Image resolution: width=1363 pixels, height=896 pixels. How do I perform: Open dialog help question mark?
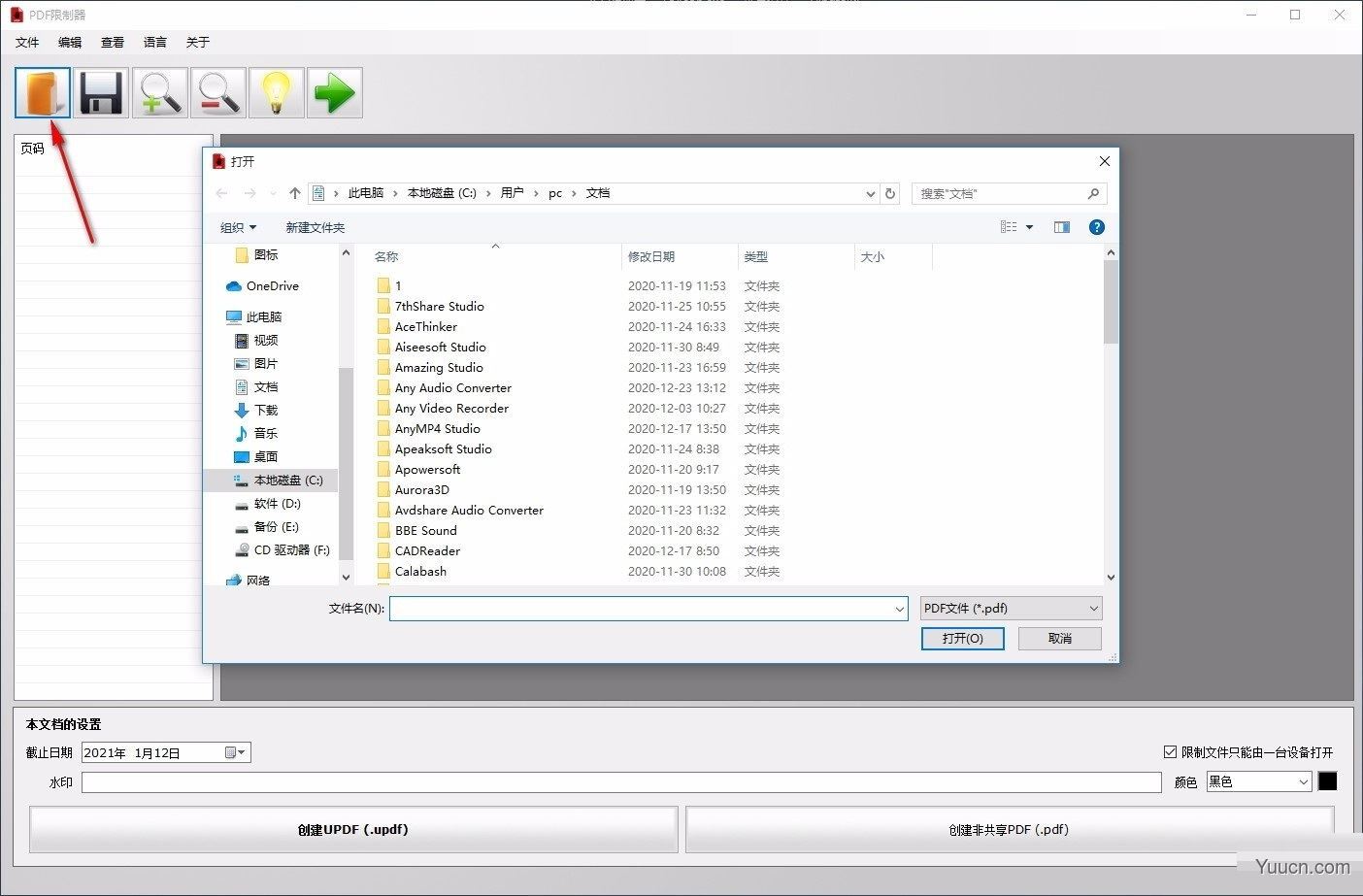[1097, 227]
